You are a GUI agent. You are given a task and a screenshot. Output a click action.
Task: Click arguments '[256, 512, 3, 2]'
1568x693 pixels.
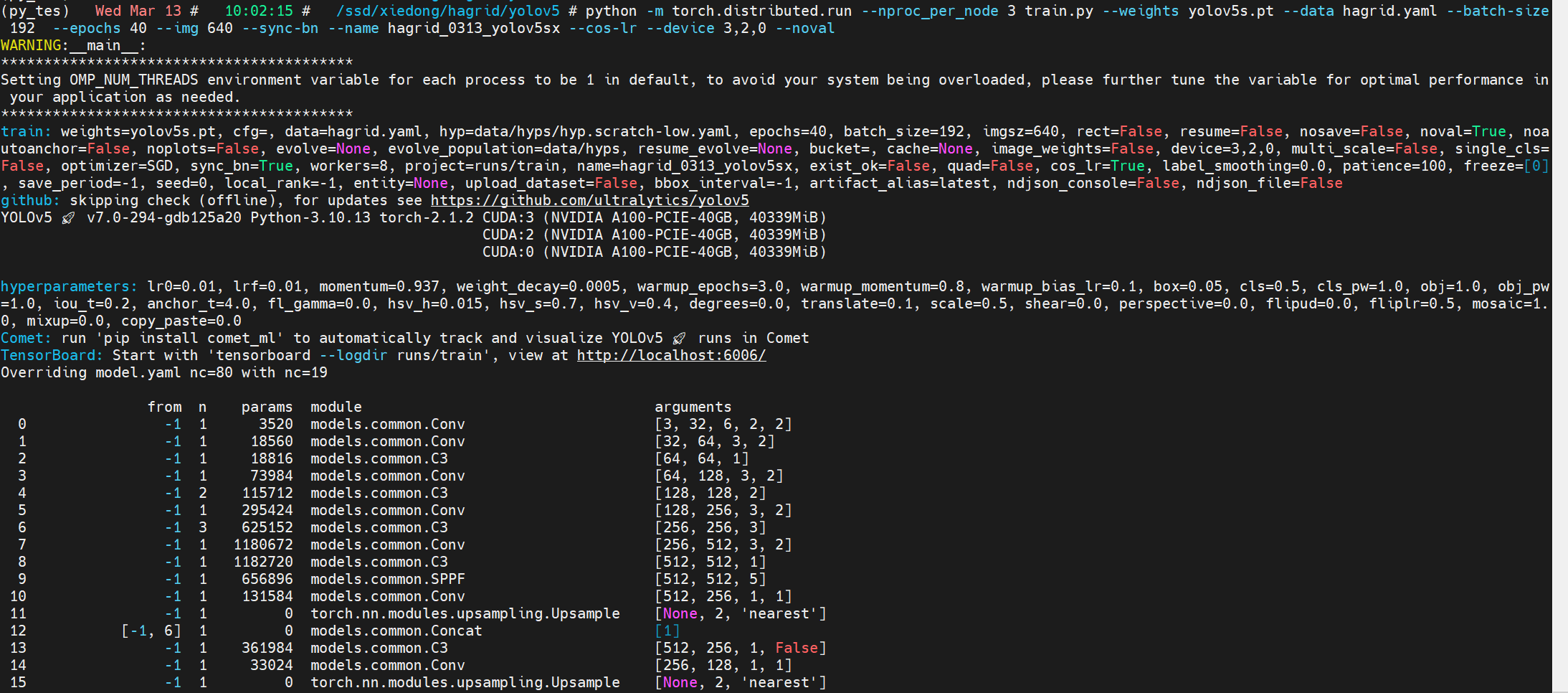coord(723,544)
